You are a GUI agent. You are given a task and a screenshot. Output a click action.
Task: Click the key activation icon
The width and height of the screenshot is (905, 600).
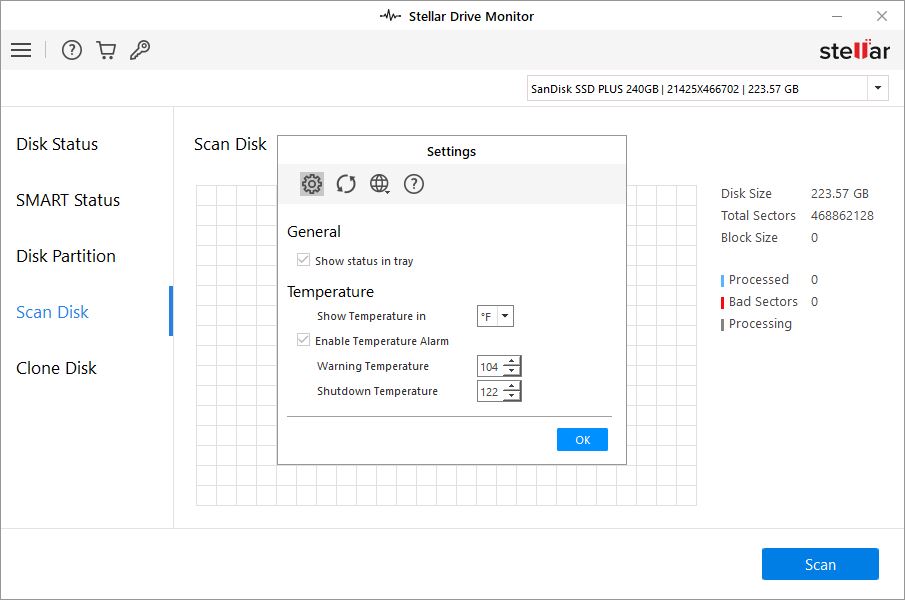click(140, 50)
